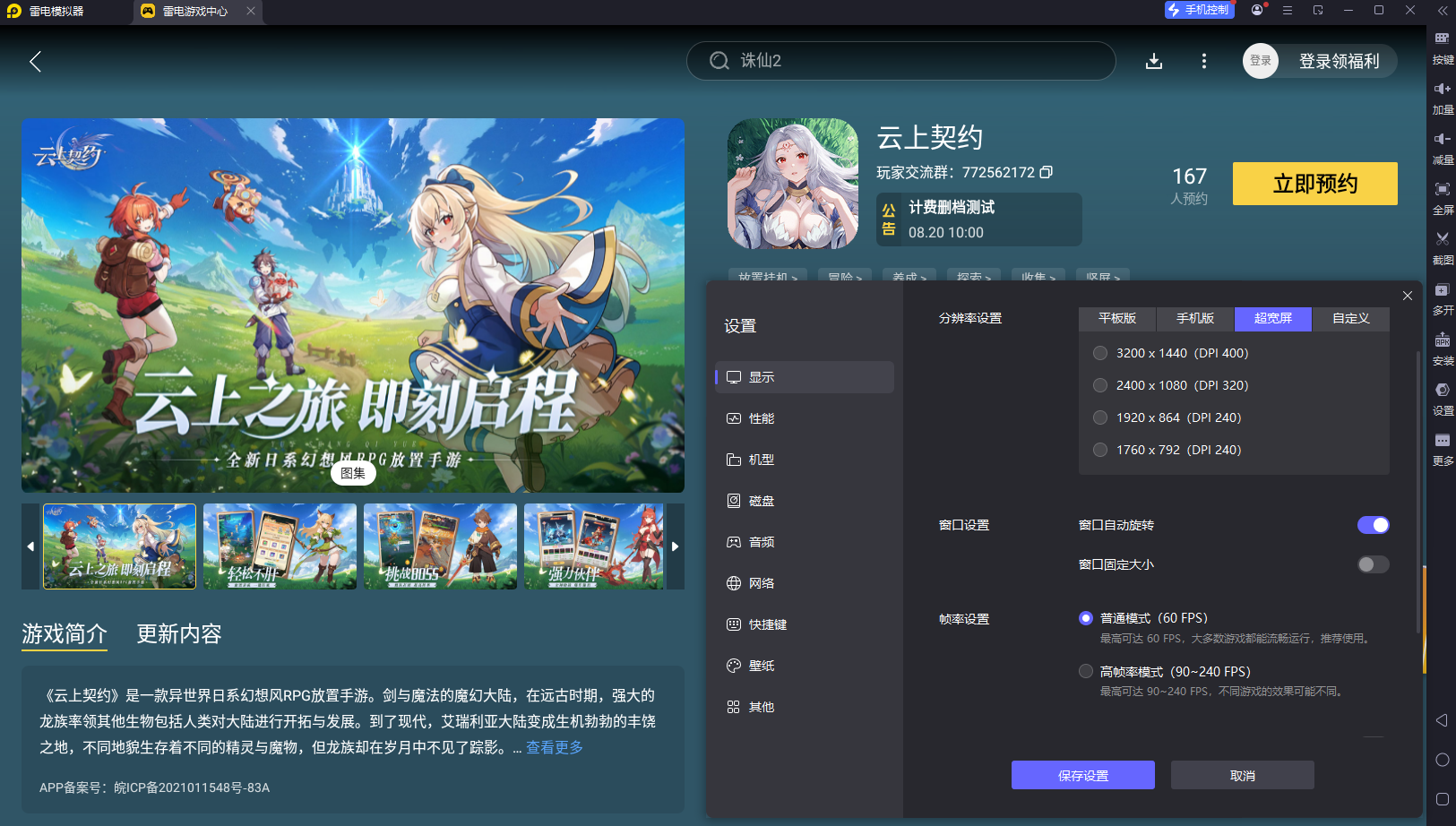1456x826 pixels.
Task: Select 2400 x 1080 resolution
Action: click(1100, 385)
